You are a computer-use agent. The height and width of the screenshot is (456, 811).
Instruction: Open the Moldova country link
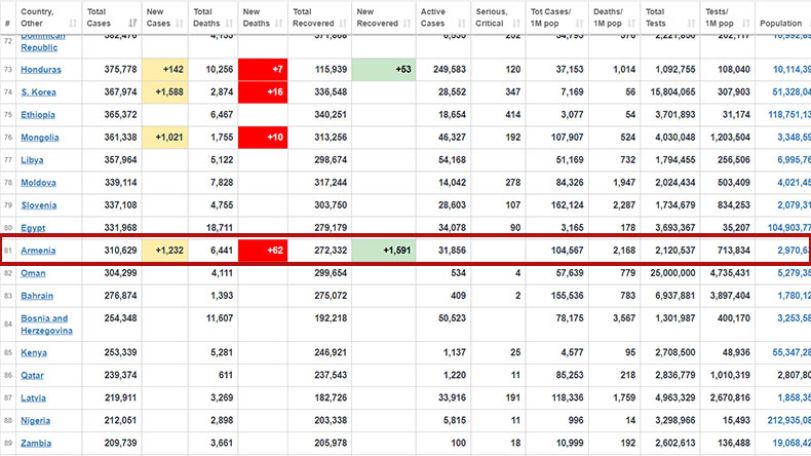pos(38,183)
